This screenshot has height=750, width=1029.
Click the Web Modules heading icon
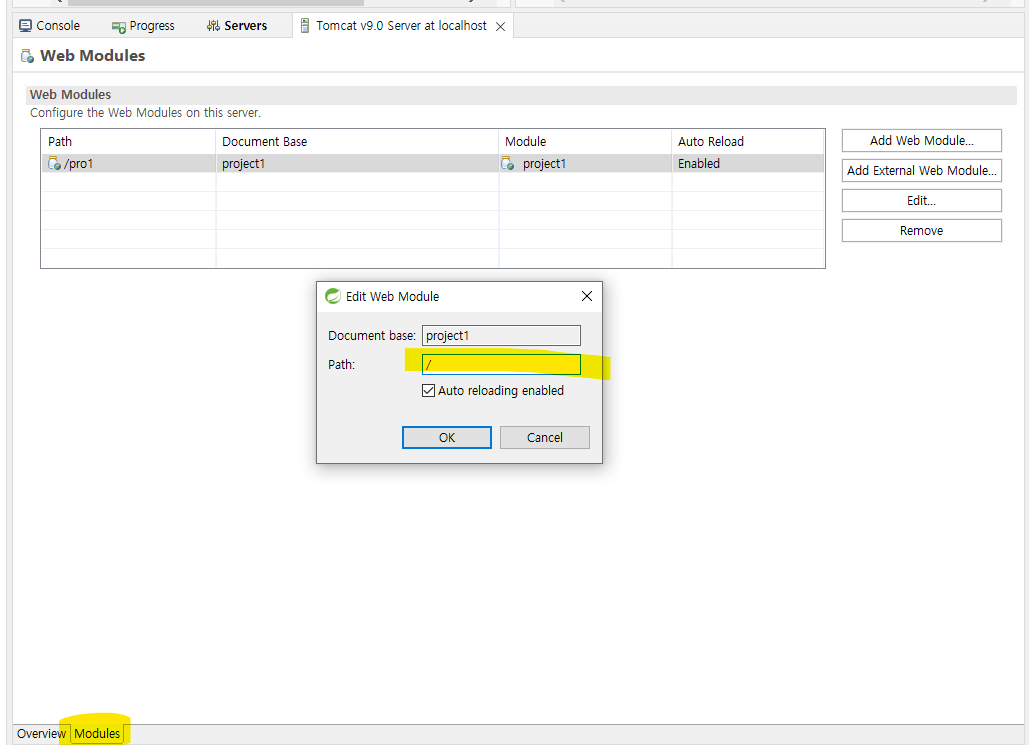[x=28, y=56]
